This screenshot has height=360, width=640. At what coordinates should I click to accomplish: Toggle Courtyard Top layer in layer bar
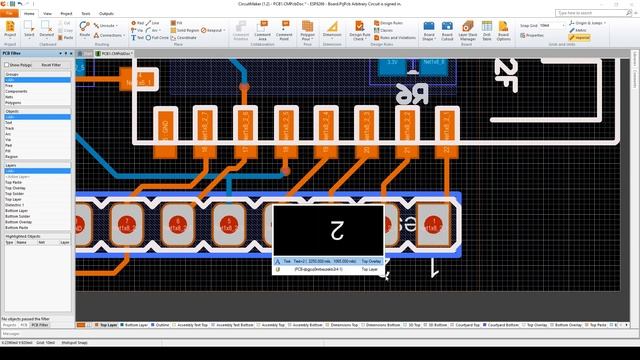(465, 325)
